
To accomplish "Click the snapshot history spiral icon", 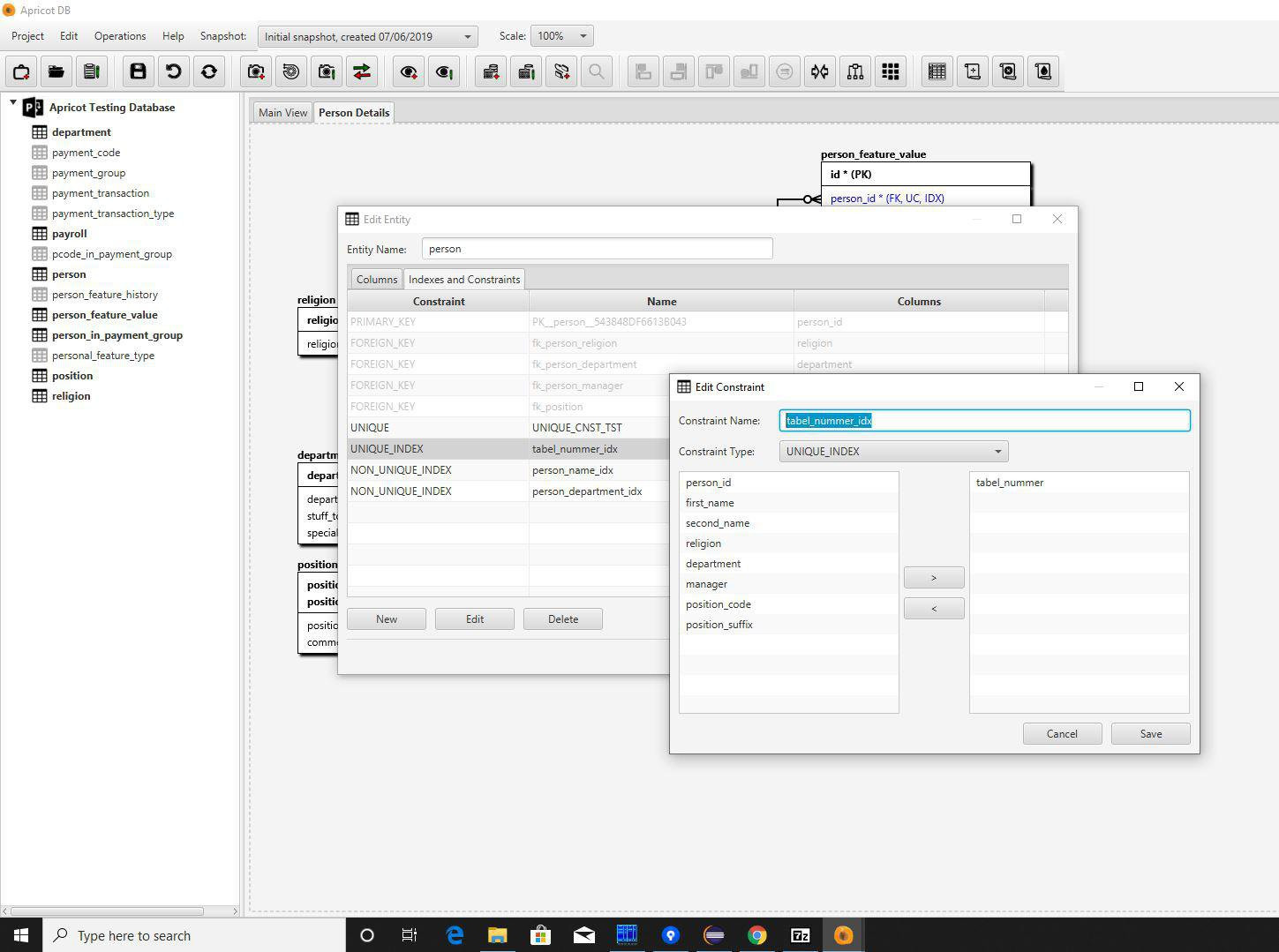I will click(x=291, y=71).
